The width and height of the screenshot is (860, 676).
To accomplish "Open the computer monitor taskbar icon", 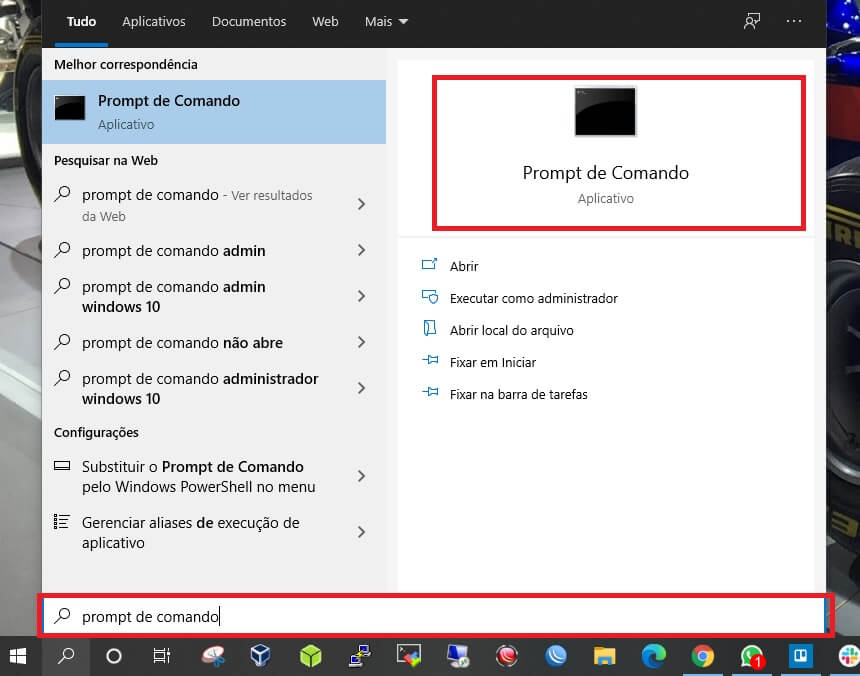I will 457,656.
